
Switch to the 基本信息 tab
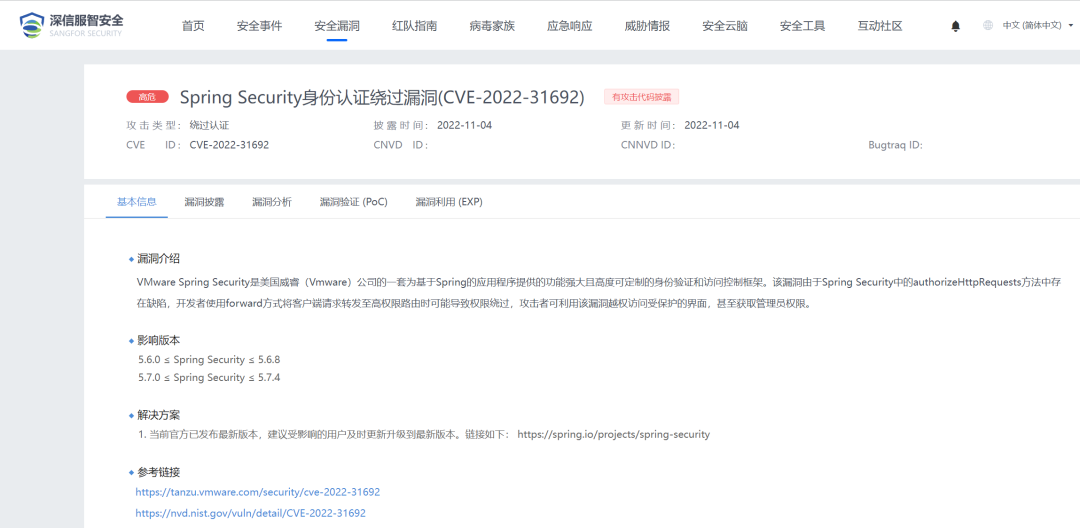pyautogui.click(x=136, y=202)
